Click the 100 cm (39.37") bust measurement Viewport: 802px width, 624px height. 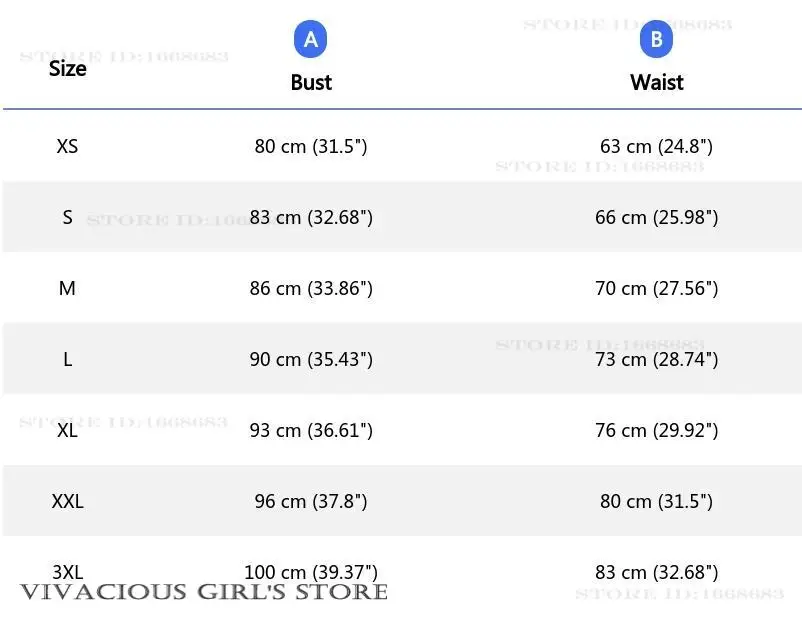coord(311,572)
